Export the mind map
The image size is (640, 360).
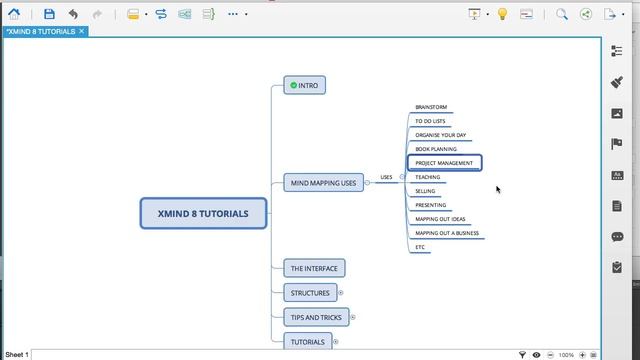click(610, 14)
